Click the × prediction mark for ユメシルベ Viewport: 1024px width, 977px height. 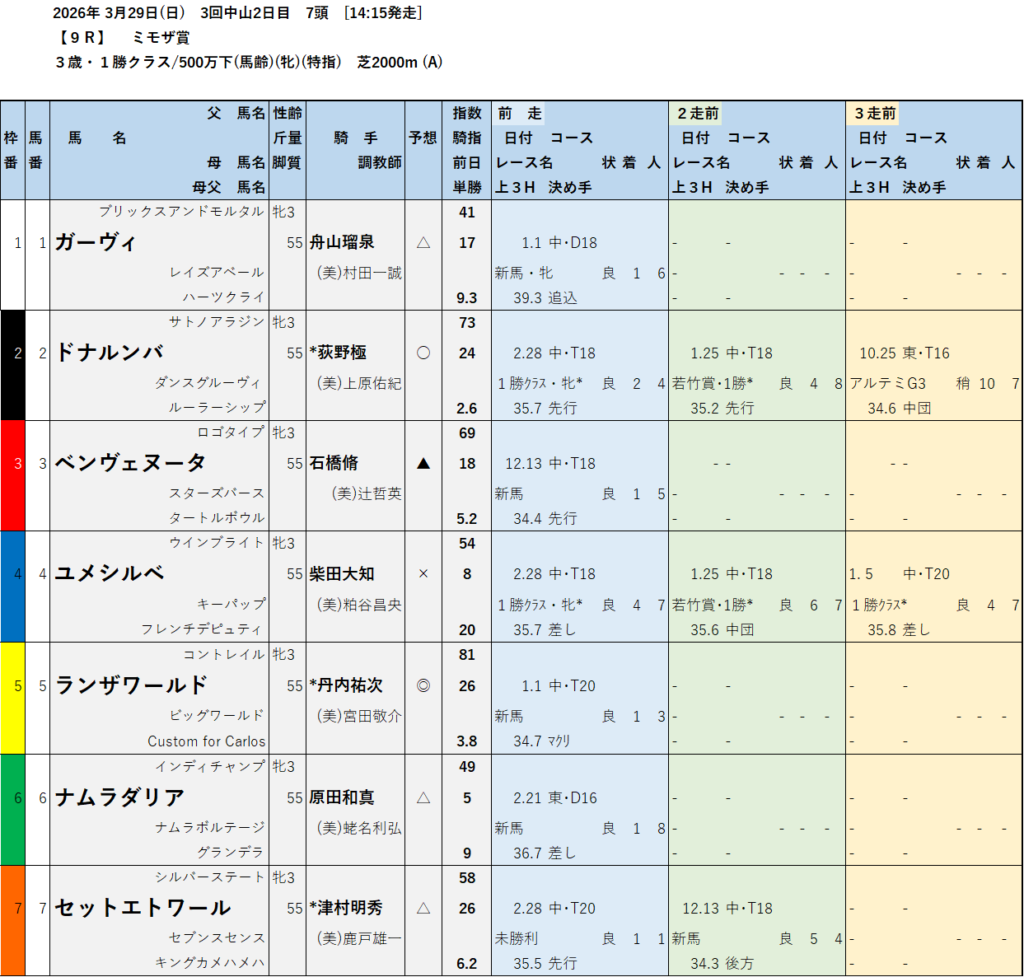coord(423,574)
